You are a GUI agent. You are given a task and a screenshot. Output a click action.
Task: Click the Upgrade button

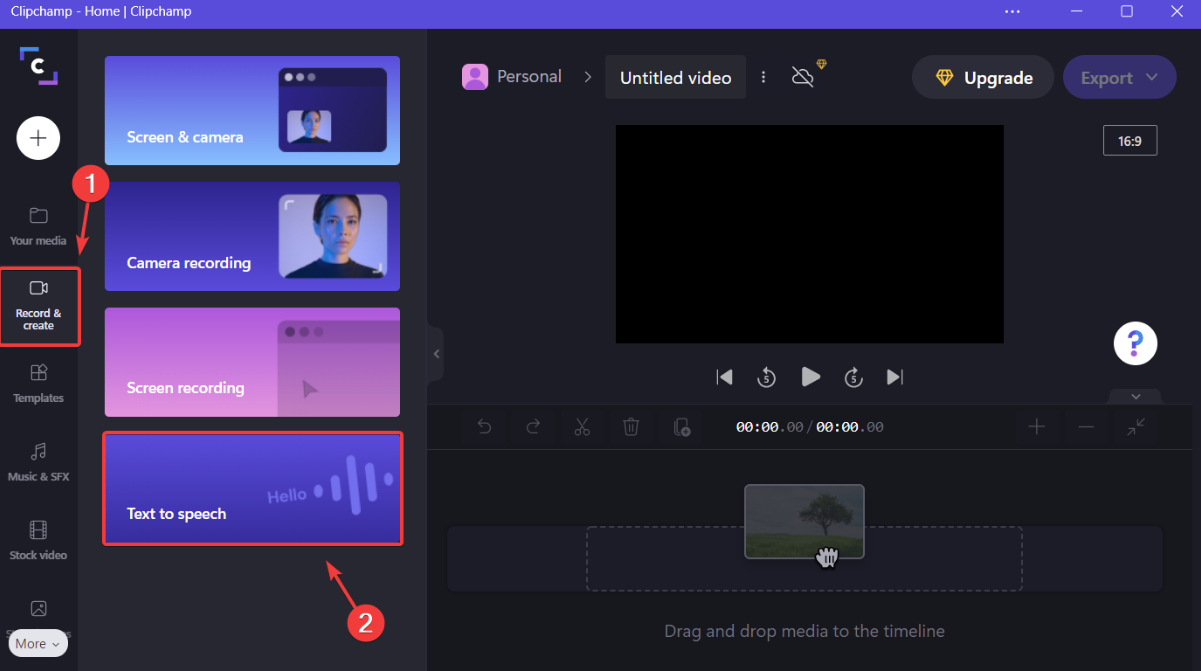click(983, 78)
